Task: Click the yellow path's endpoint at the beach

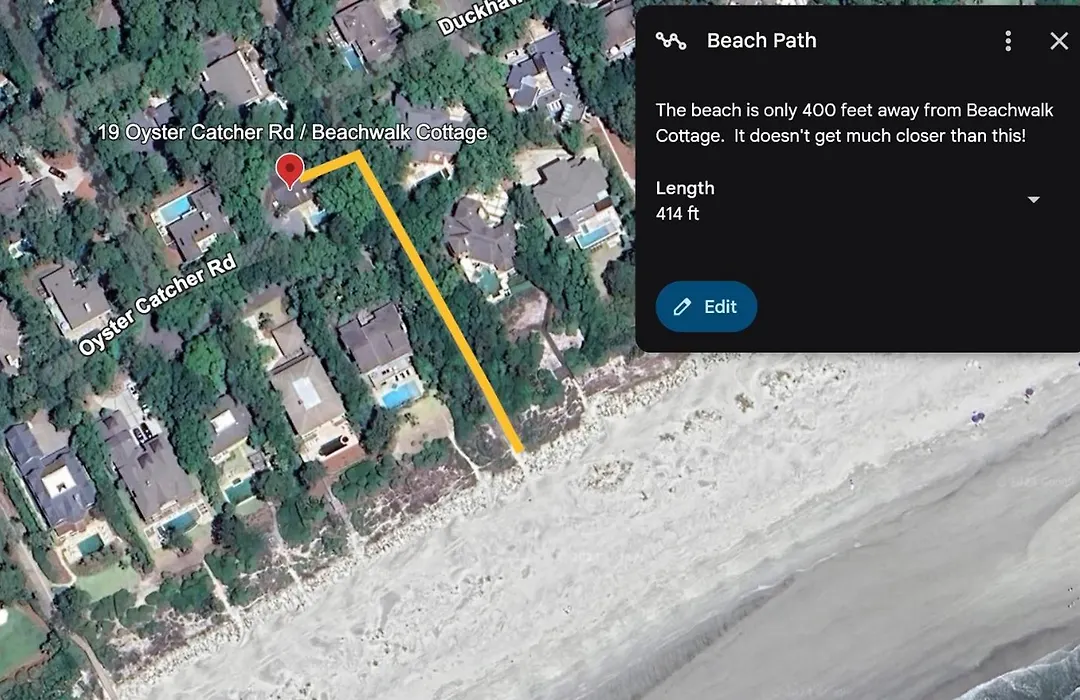Action: click(x=519, y=449)
